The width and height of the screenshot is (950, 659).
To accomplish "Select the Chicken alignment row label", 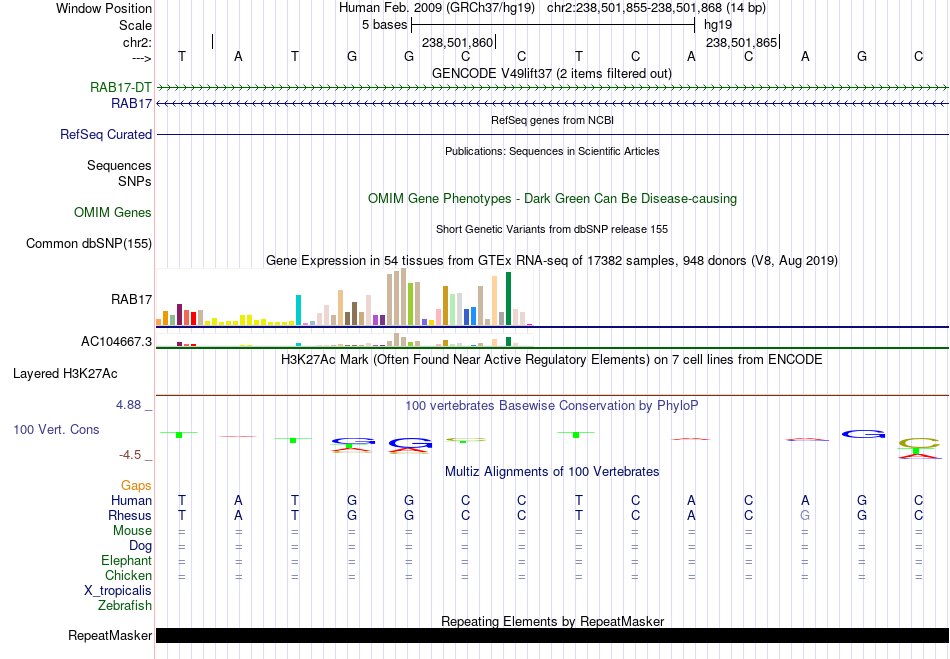I will click(128, 575).
